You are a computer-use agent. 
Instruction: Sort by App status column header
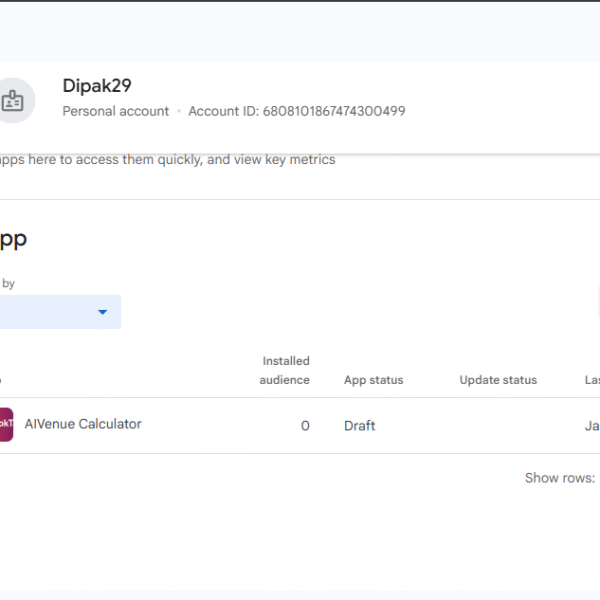click(x=373, y=380)
